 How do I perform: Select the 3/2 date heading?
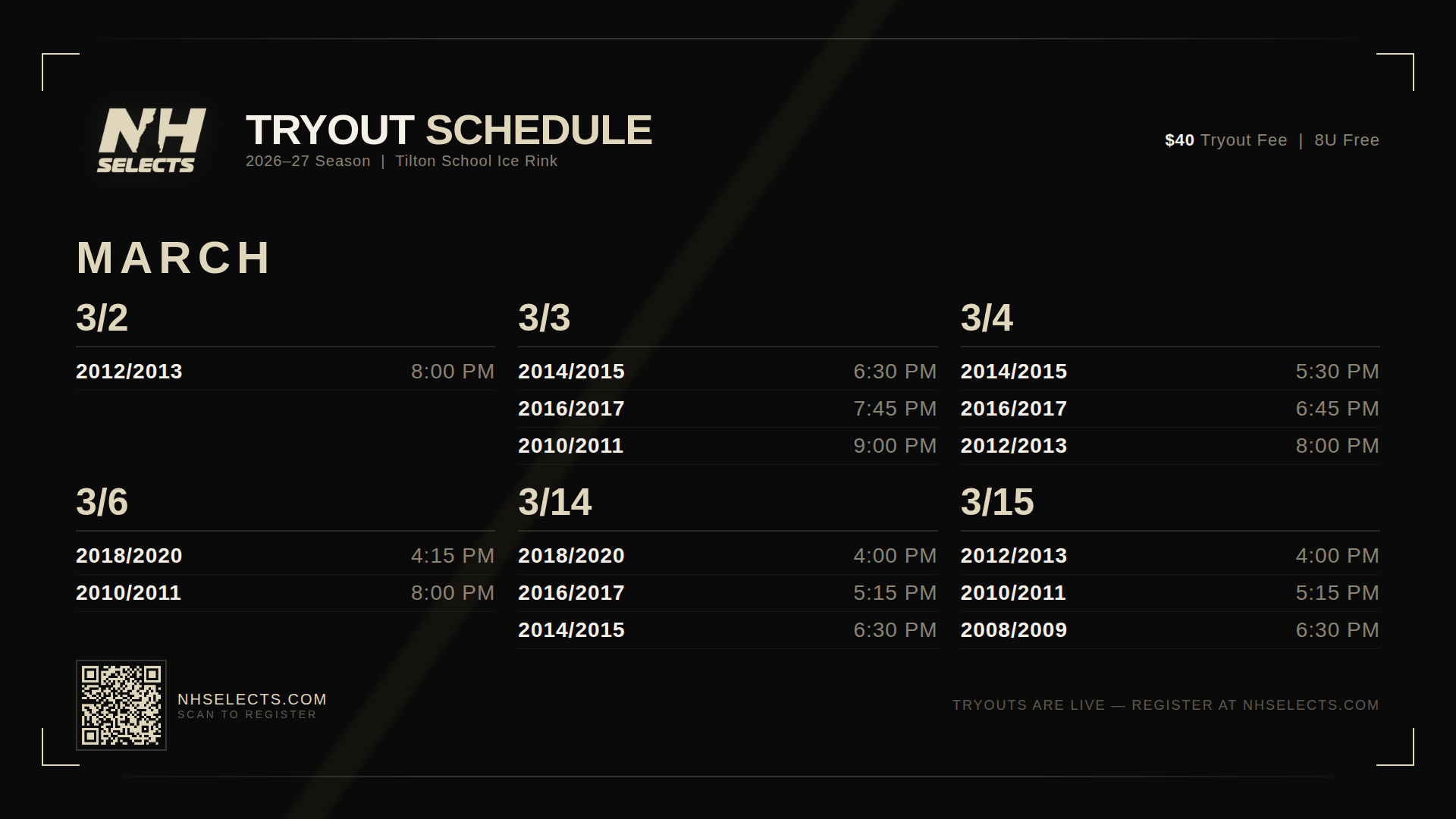pos(102,318)
